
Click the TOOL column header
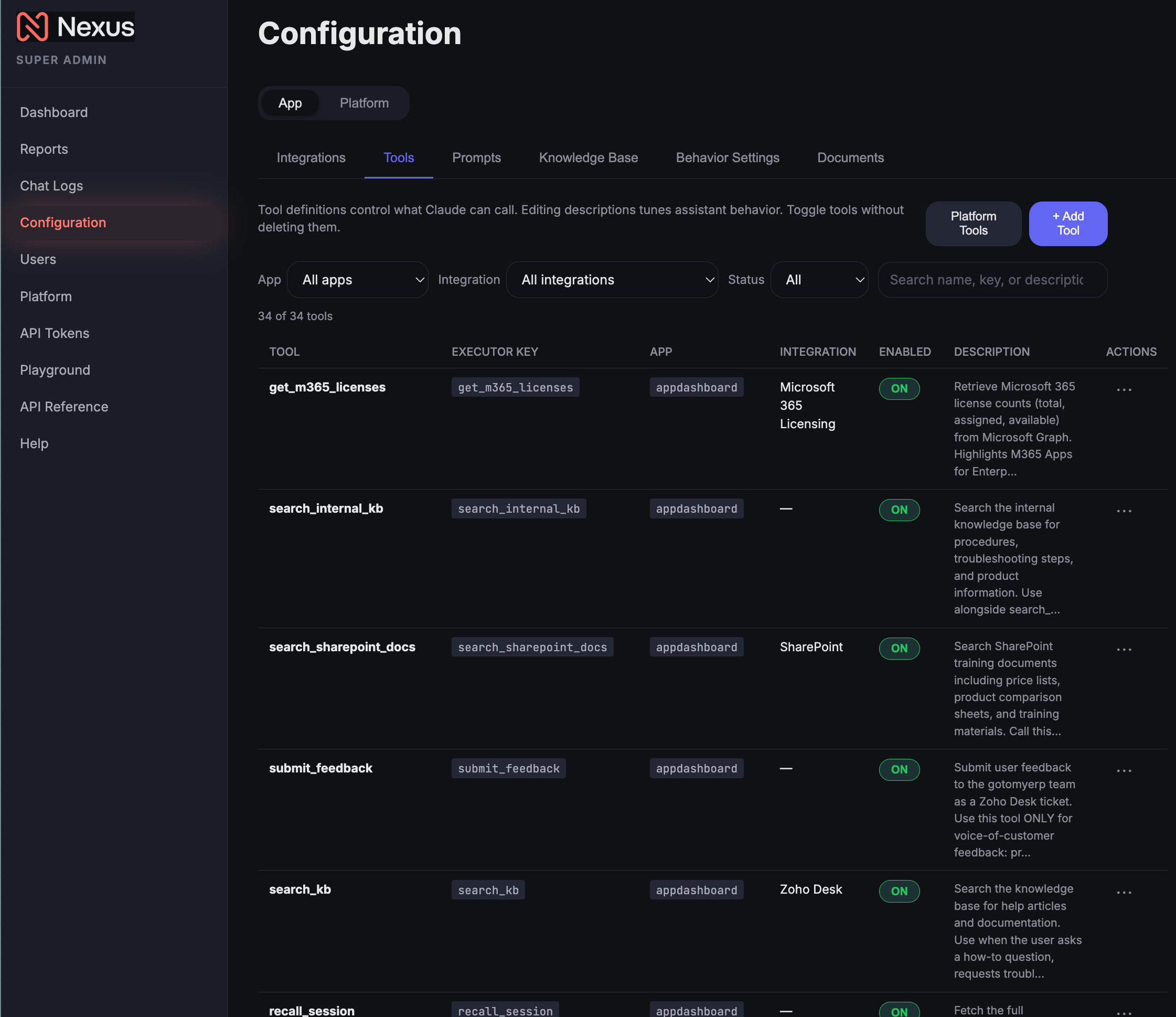click(284, 352)
